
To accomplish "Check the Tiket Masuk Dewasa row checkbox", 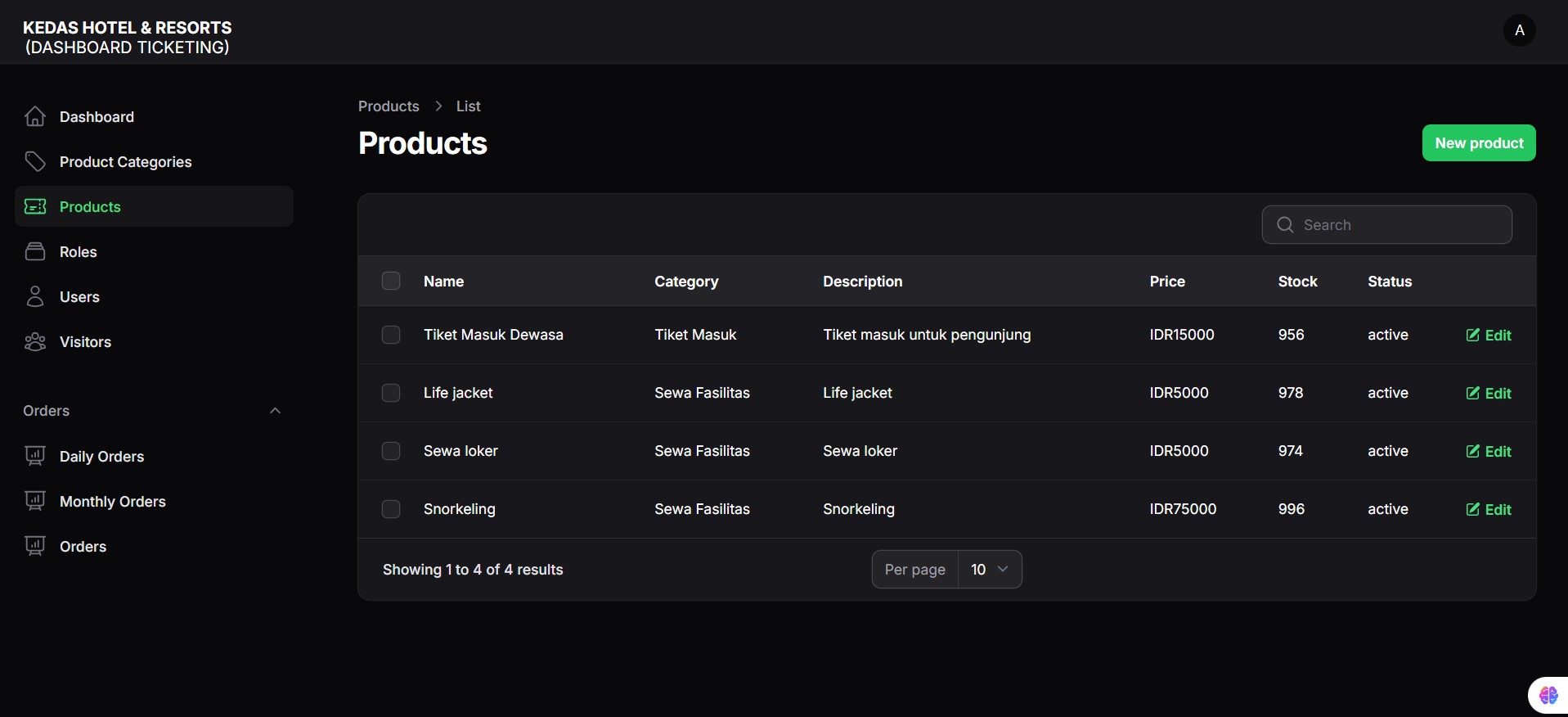I will click(391, 335).
